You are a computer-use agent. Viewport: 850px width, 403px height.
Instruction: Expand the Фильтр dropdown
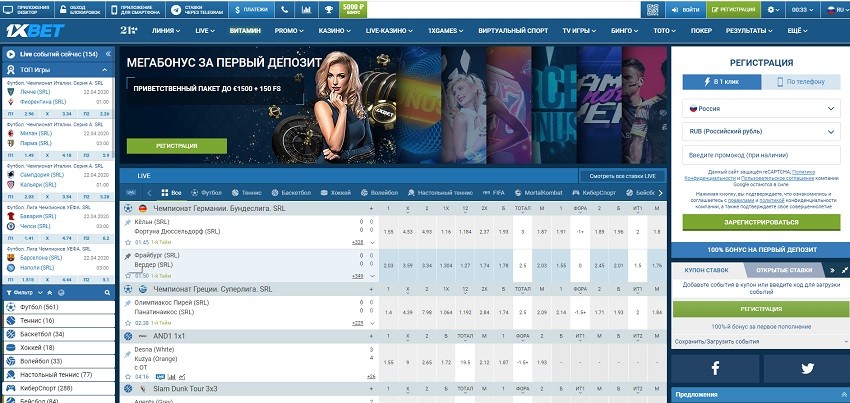pos(25,292)
